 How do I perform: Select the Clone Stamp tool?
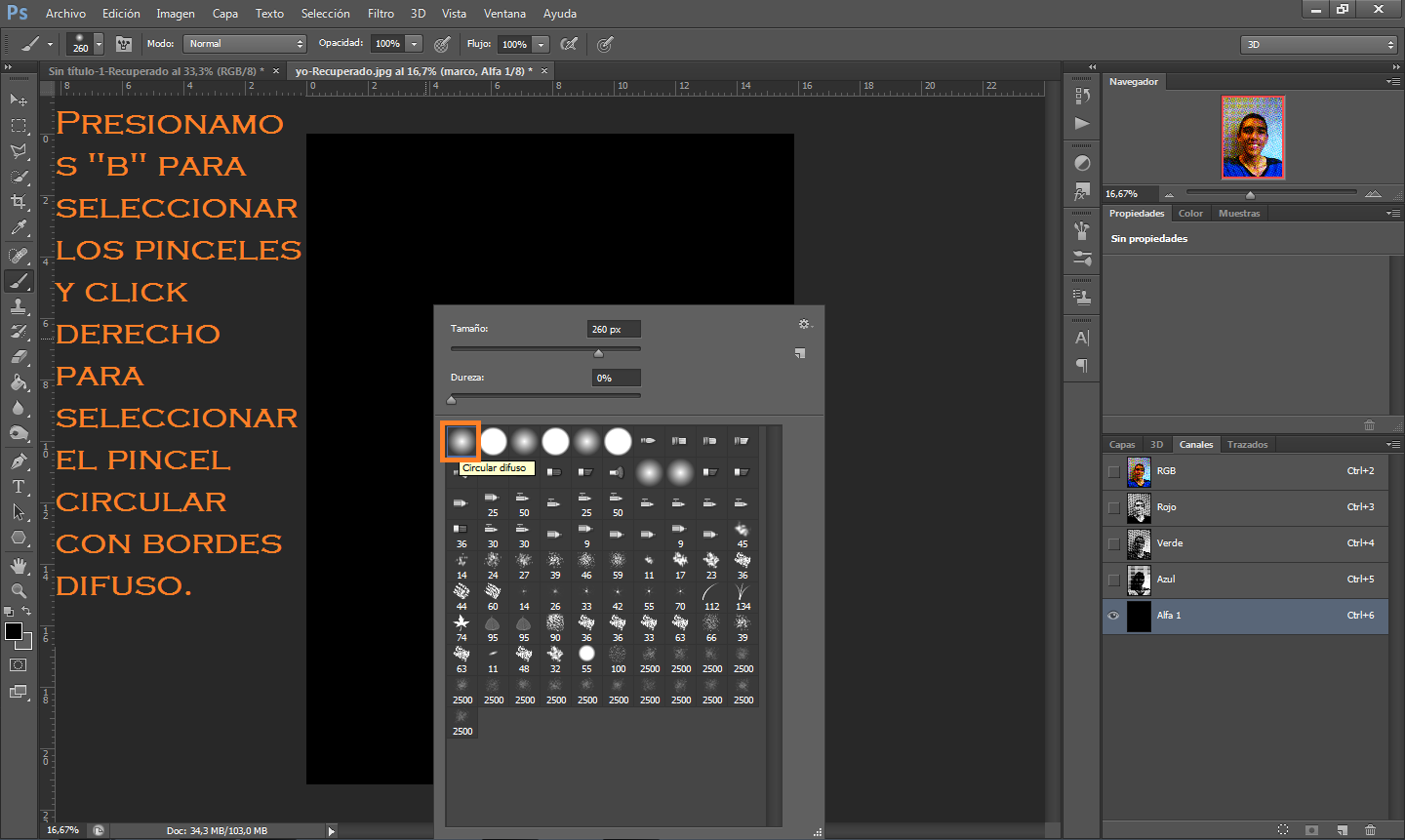click(x=19, y=306)
